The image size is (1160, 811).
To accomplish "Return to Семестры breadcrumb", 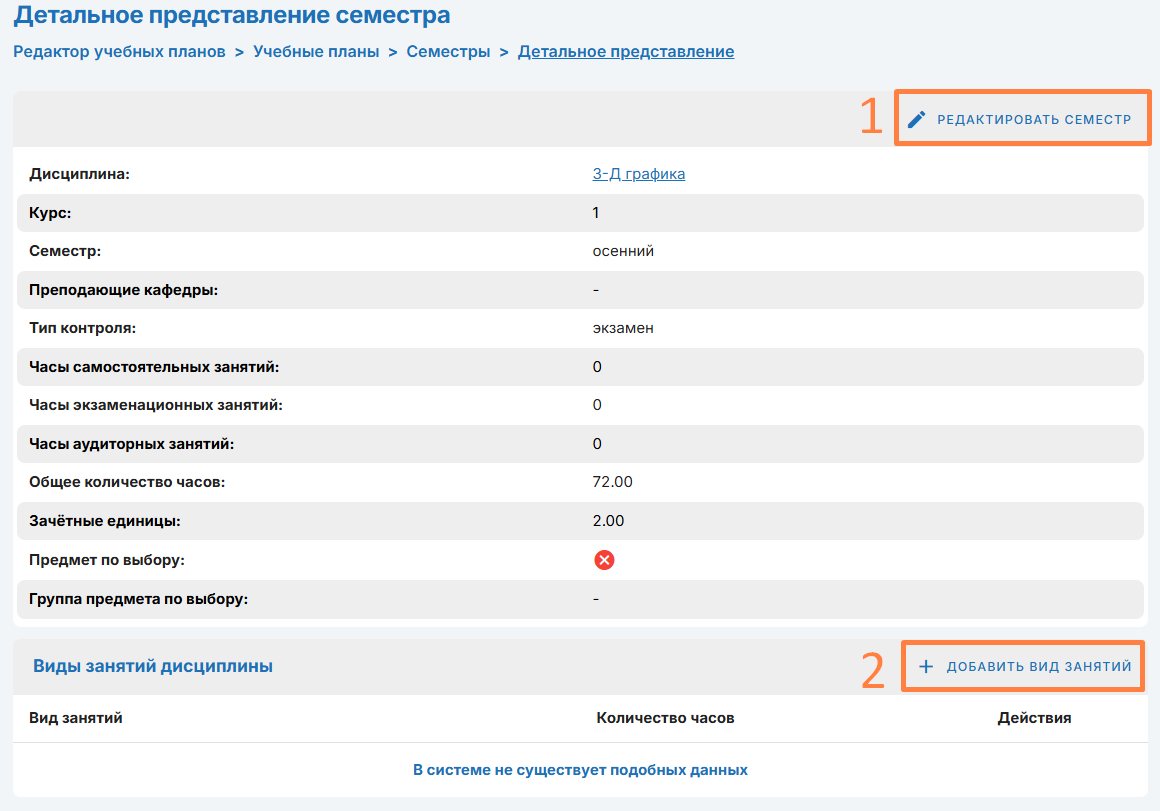I will pos(448,52).
